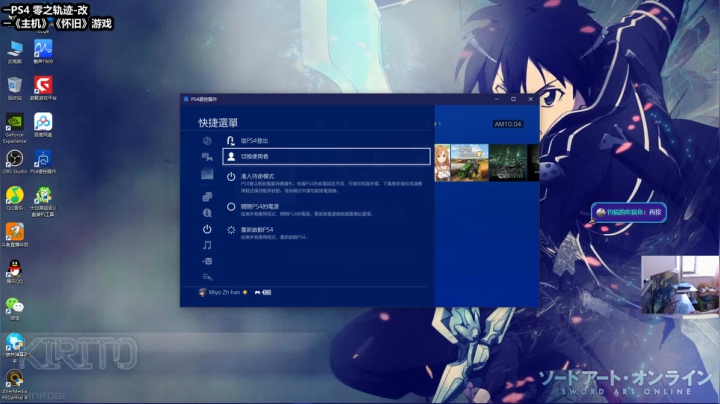Launch GeForce Experience from the desktop
Screen dimensions: 720x404
14,129
